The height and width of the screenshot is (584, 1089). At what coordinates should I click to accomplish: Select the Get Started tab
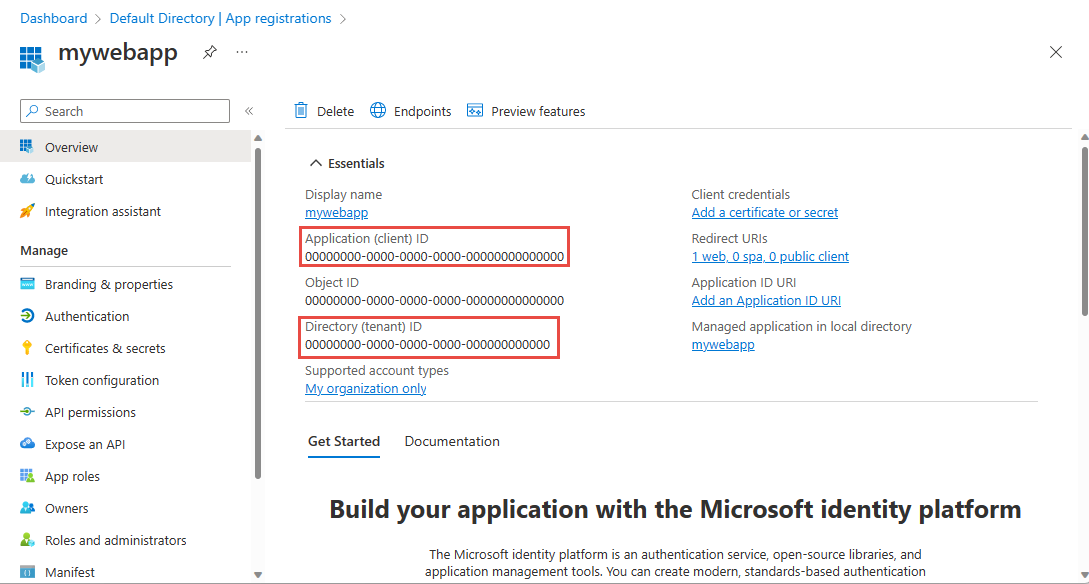click(344, 441)
